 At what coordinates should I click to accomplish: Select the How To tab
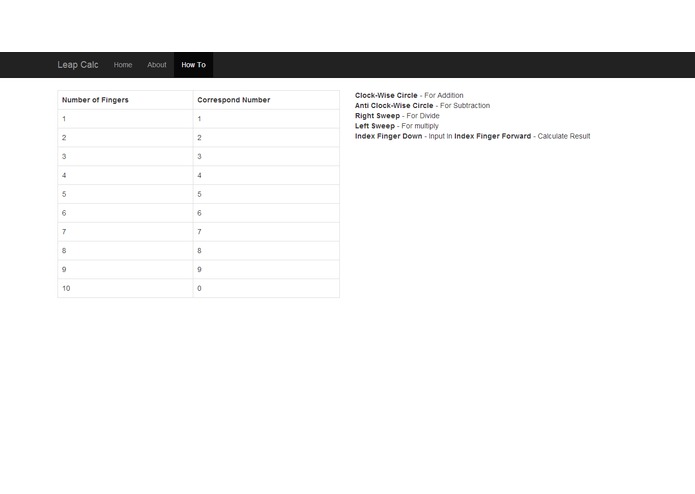(x=193, y=65)
